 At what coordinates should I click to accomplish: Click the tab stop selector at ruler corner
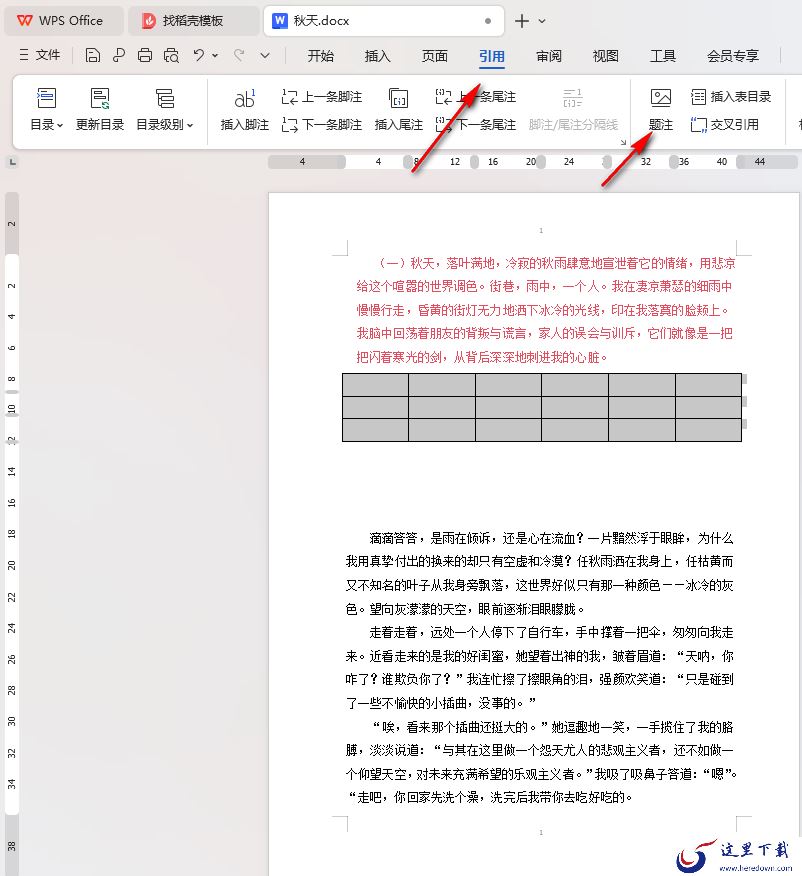12,162
